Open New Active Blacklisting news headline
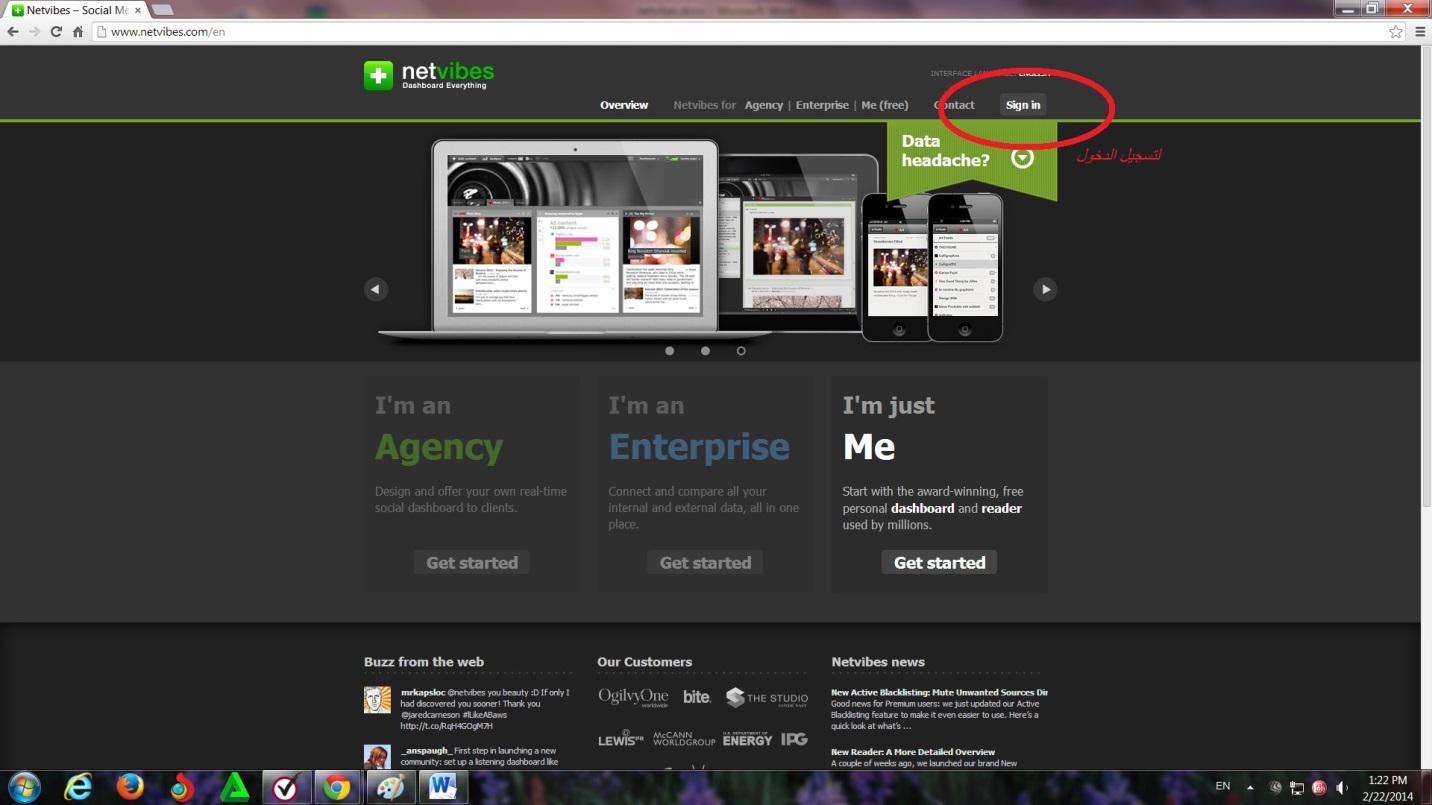This screenshot has width=1432, height=805. coord(939,692)
